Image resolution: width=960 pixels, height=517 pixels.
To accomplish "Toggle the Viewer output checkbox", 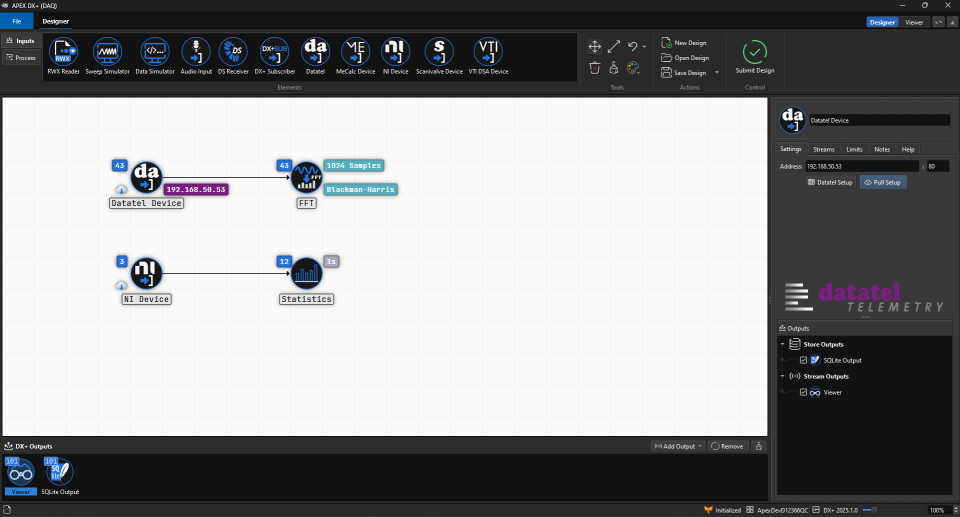I will [x=803, y=392].
